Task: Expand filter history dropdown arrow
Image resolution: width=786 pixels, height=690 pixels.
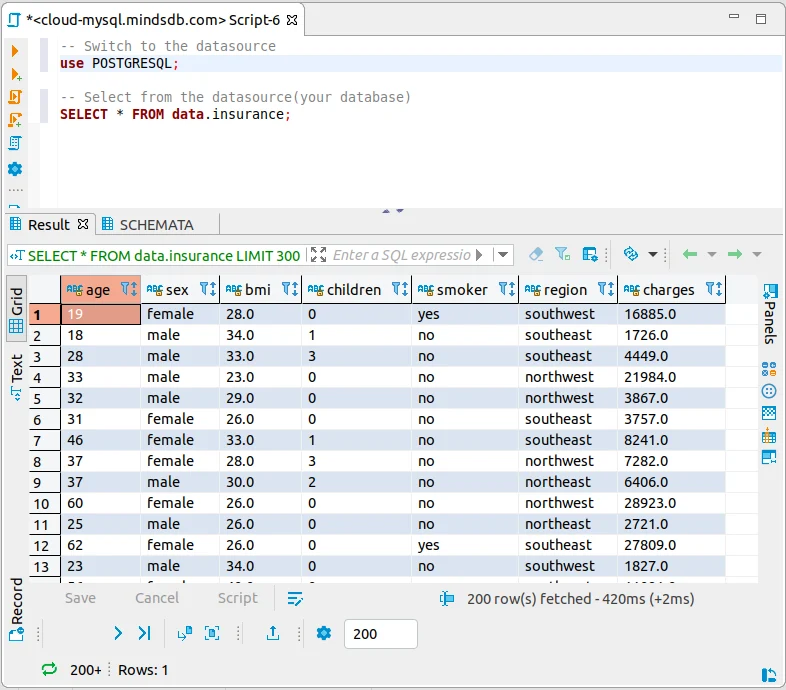Action: [503, 255]
